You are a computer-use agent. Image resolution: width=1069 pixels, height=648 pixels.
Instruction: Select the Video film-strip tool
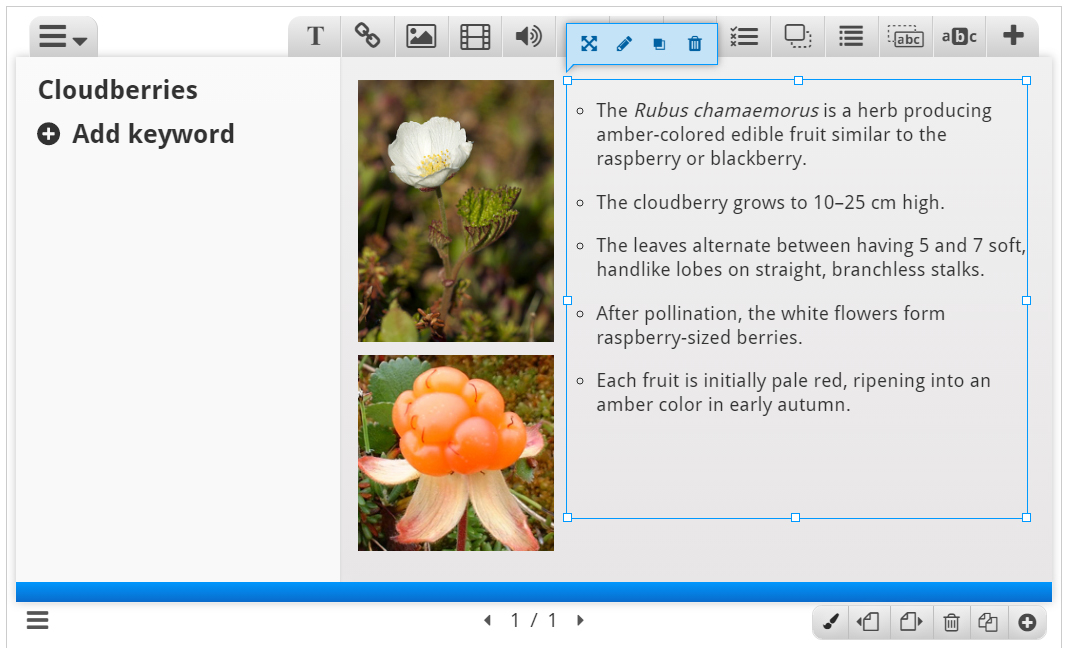tap(475, 36)
